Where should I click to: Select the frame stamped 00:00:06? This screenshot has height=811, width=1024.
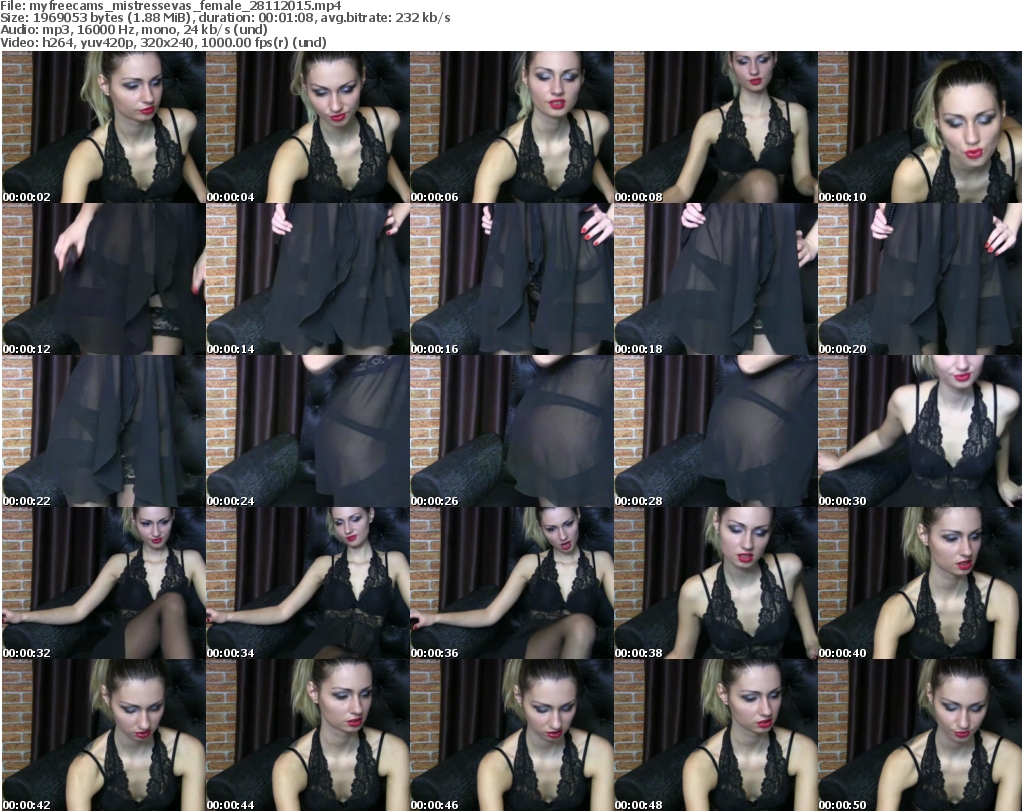pyautogui.click(x=511, y=127)
